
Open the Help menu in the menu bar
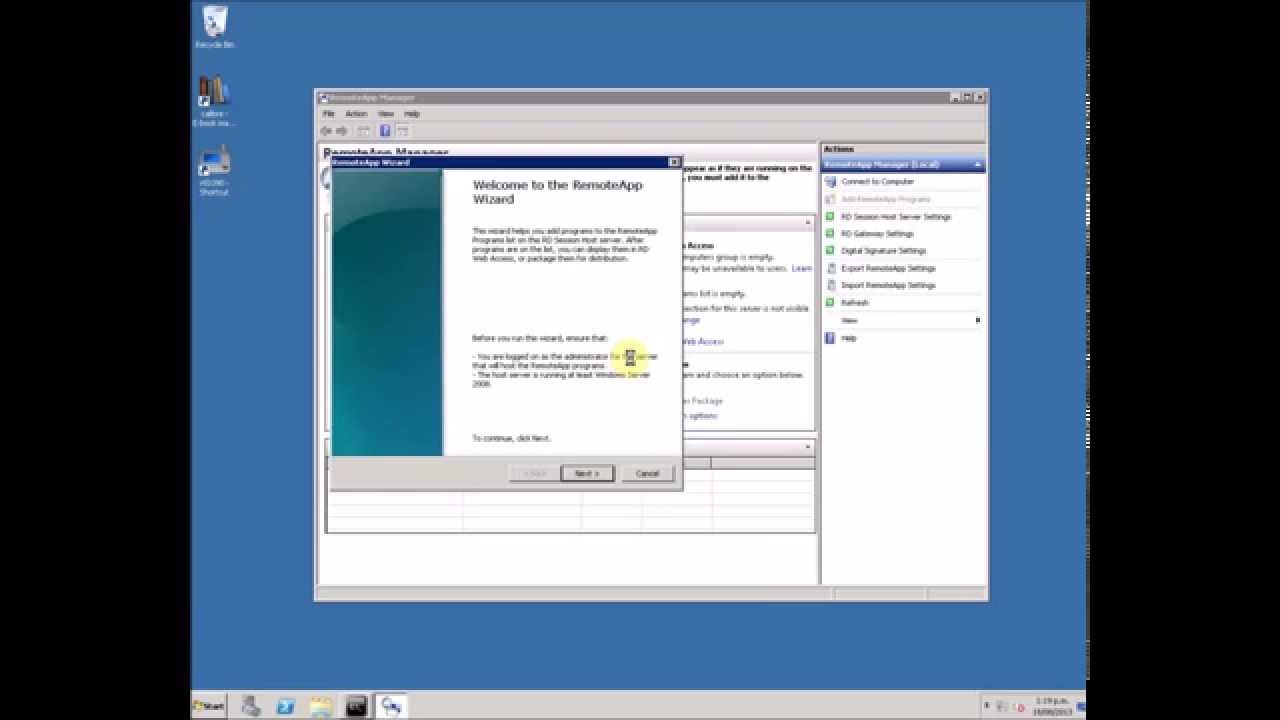(411, 114)
